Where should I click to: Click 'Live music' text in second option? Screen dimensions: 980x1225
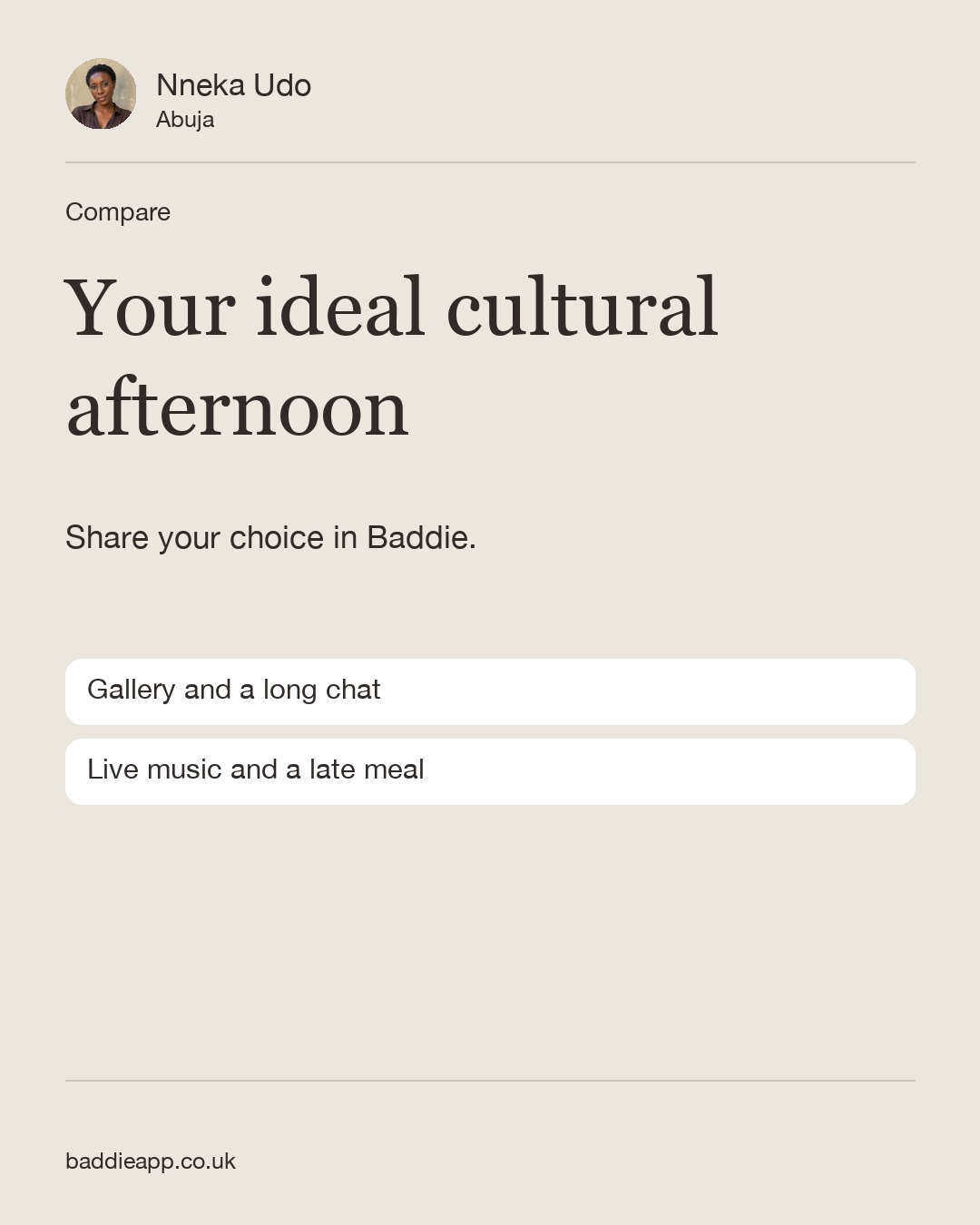tap(155, 769)
